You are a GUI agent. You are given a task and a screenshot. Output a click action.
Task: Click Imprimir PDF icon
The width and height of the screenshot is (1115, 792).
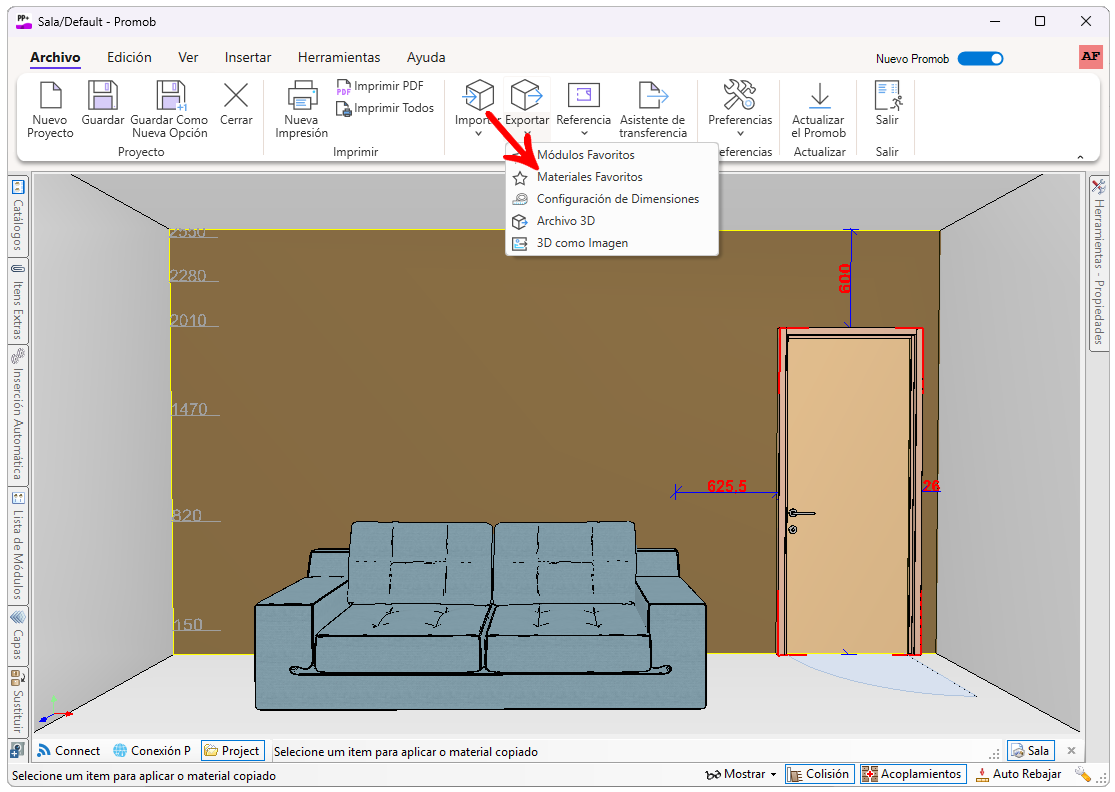pos(344,87)
